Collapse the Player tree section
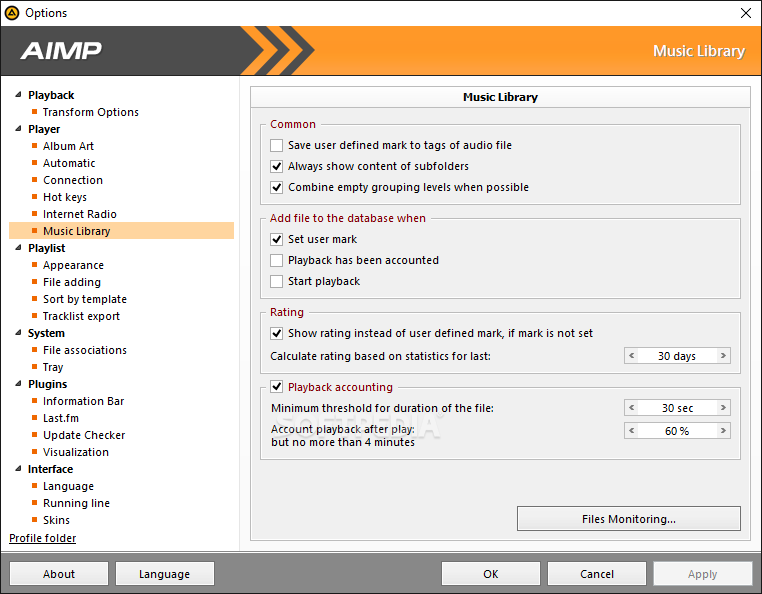The image size is (762, 594). (18, 129)
